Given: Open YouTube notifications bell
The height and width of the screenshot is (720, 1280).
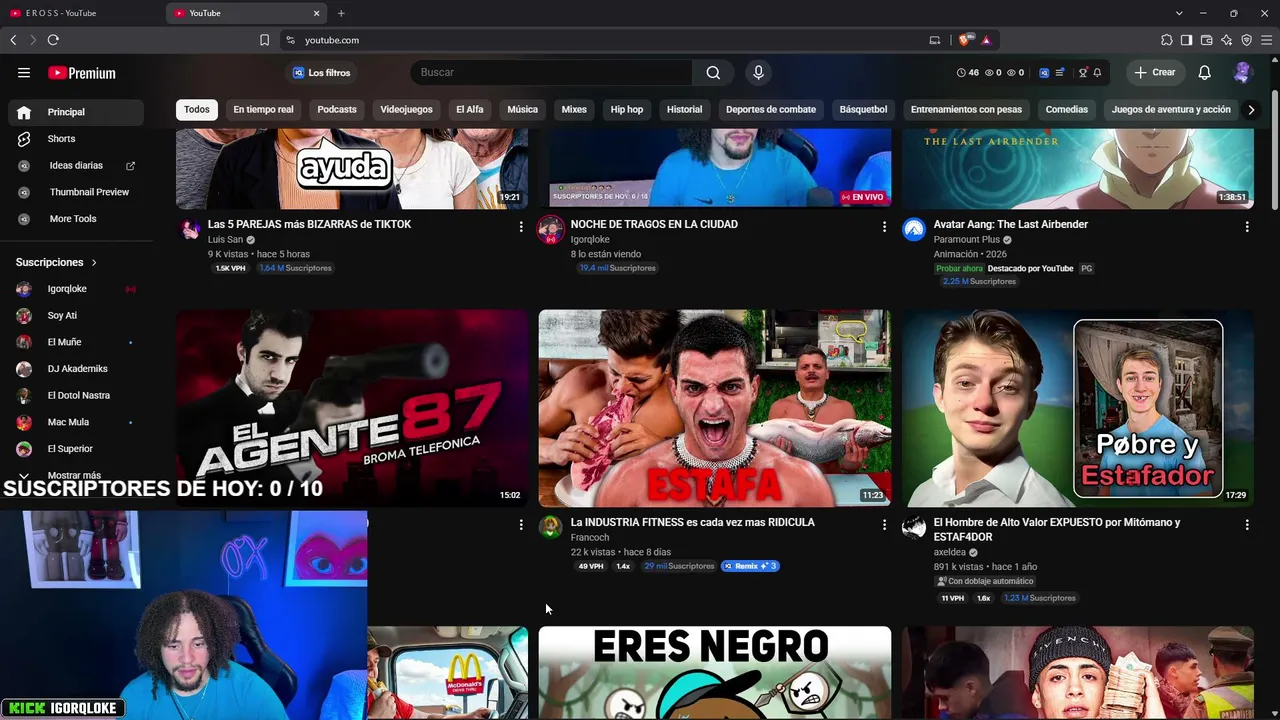Looking at the screenshot, I should click(x=1205, y=73).
